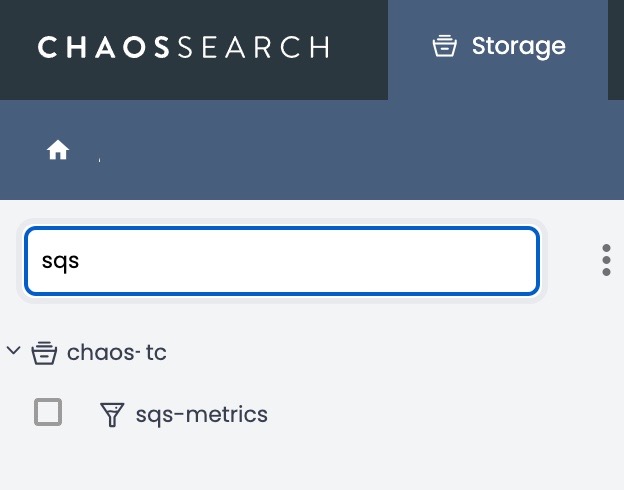Click the Storage tab basket icon
Image resolution: width=624 pixels, height=490 pixels.
click(x=444, y=46)
